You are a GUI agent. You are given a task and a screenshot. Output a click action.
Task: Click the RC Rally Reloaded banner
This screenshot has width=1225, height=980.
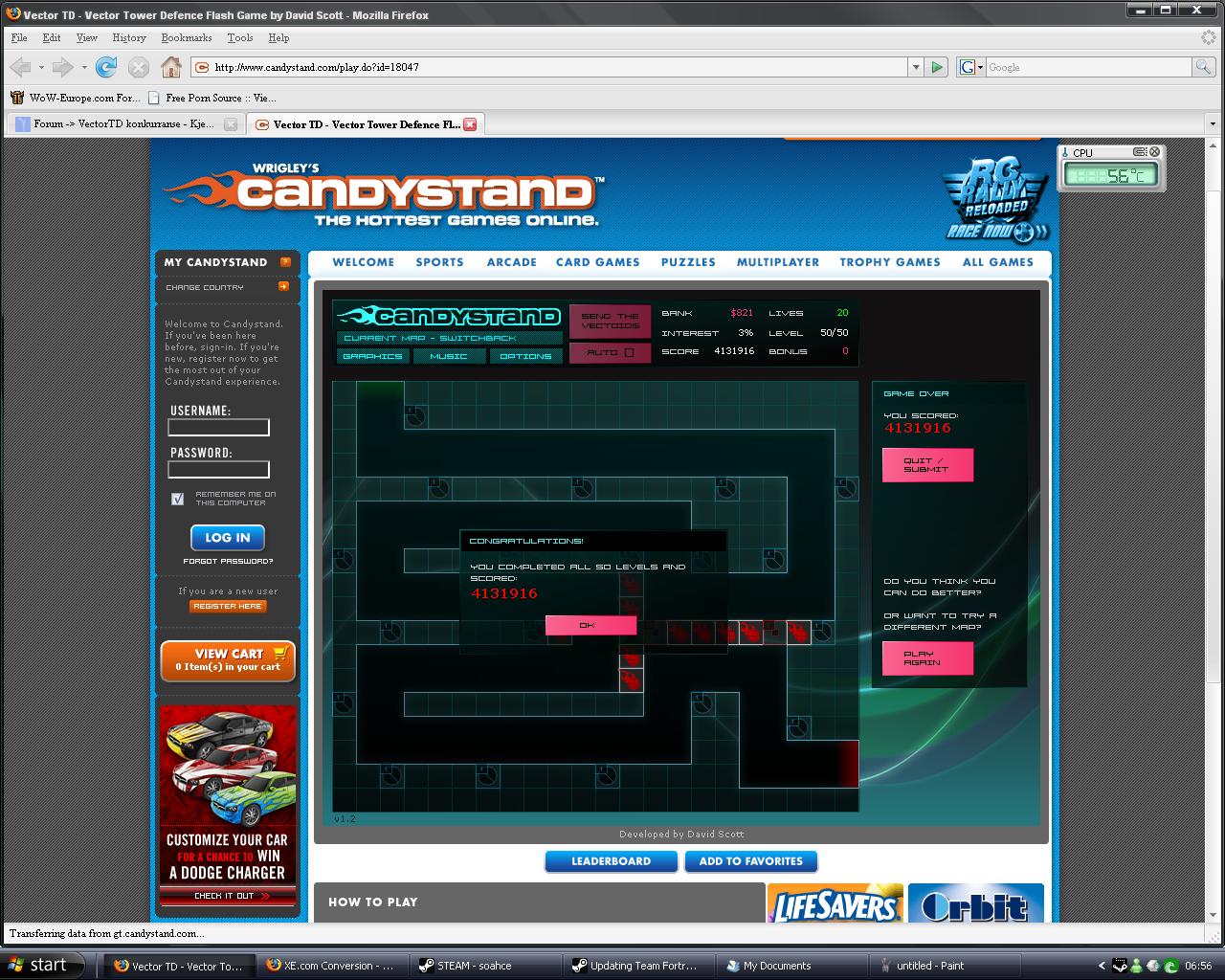(996, 199)
